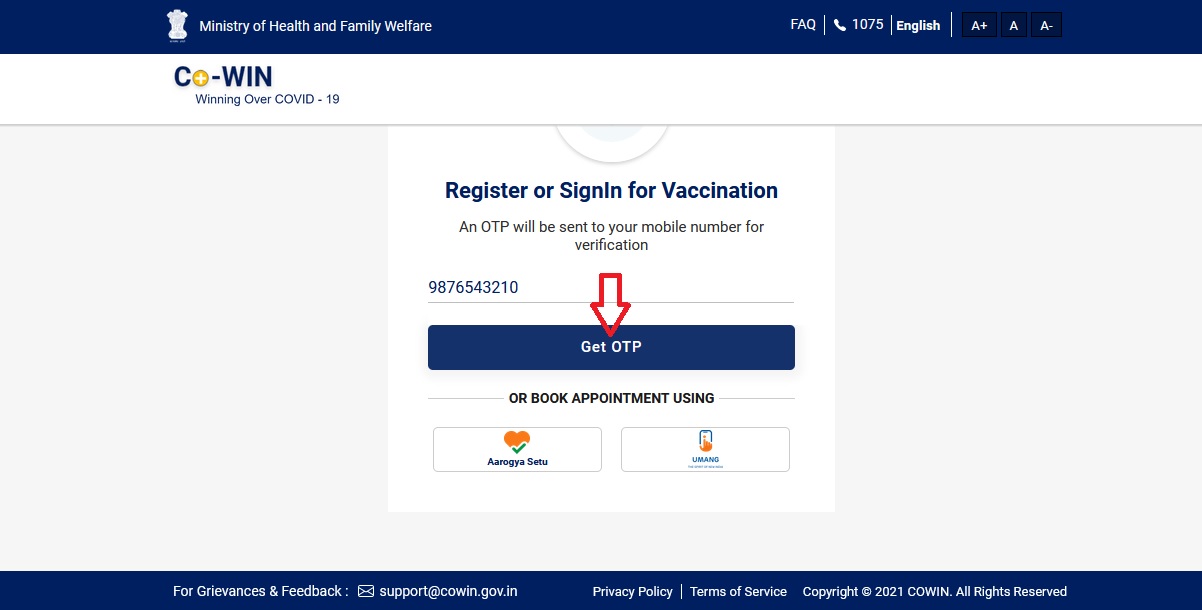Open the English language selector
Image resolution: width=1202 pixels, height=610 pixels.
(918, 26)
